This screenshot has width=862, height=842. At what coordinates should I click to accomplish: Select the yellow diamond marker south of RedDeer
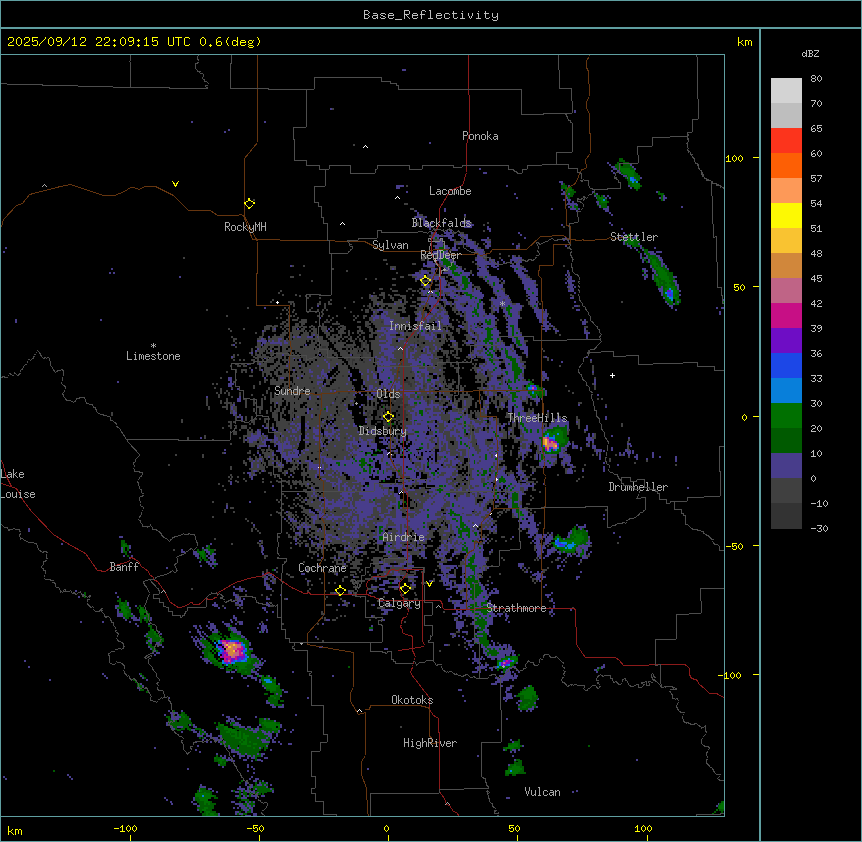click(426, 280)
